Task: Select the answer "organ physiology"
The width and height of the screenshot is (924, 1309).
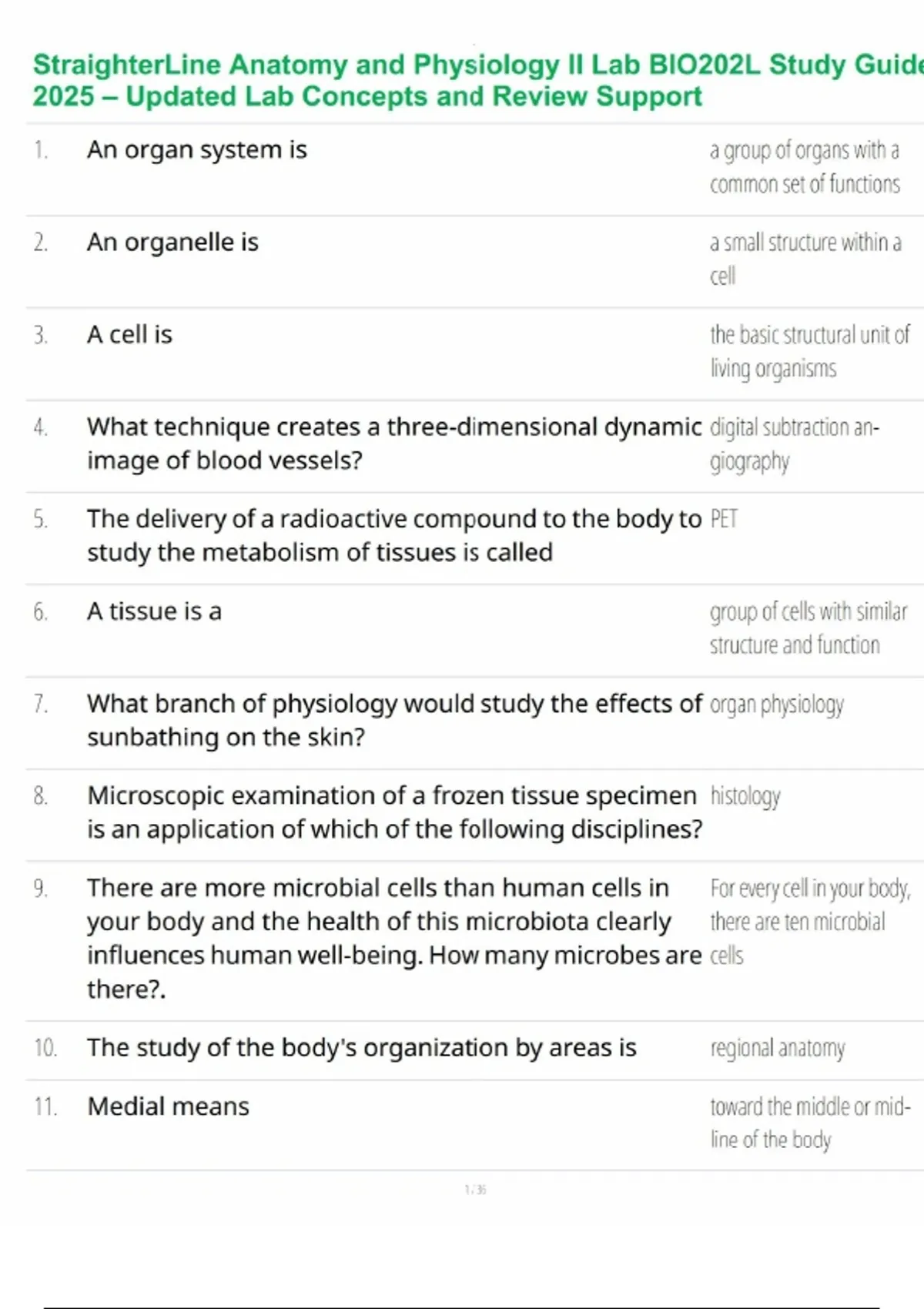Action: click(776, 705)
